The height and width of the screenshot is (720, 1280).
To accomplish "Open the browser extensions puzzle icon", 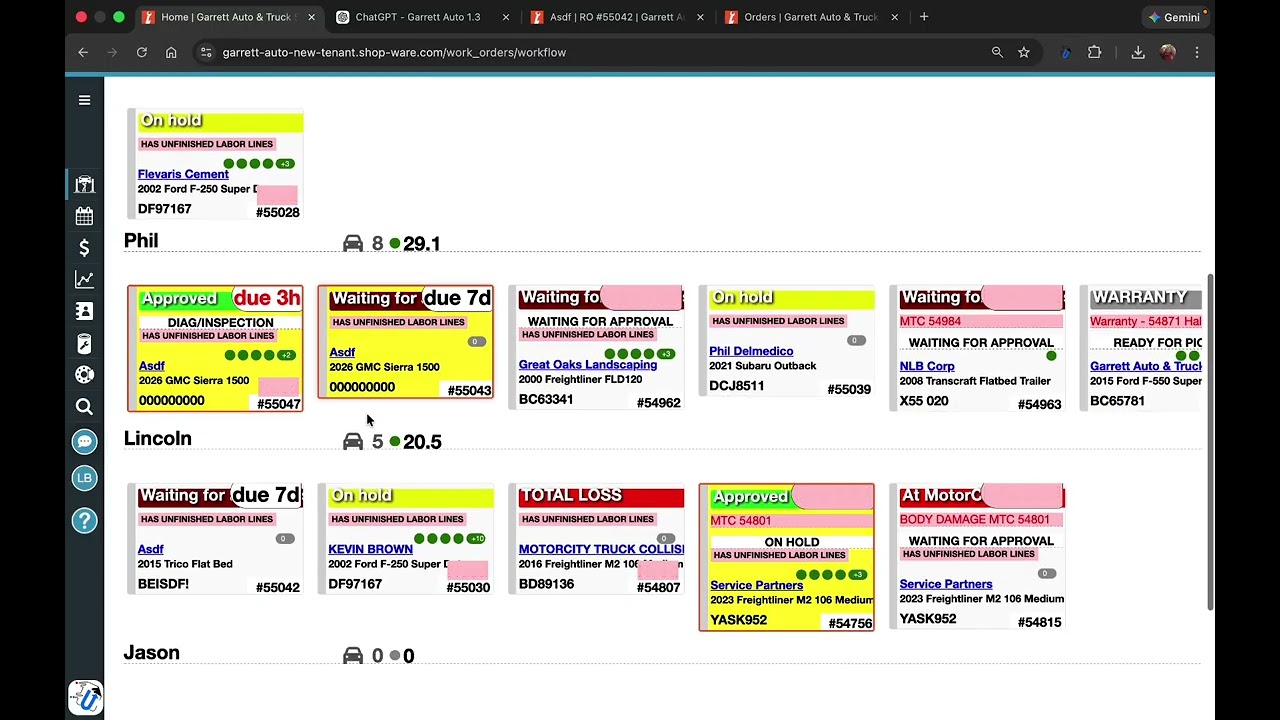I will 1094,52.
